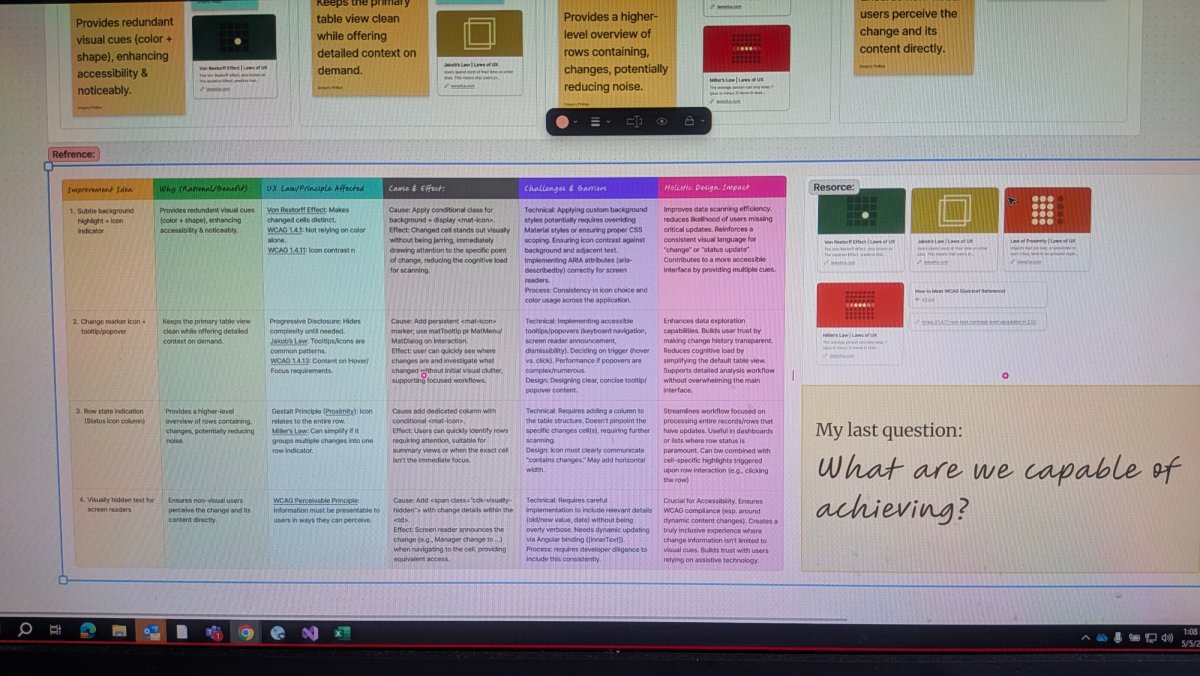
Task: Select the "Refrence:" frame label
Action: tap(73, 154)
